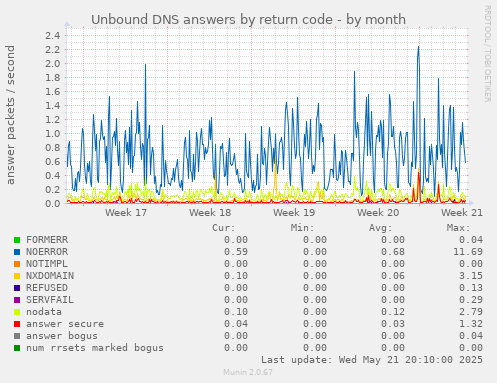Click NOERROR average value 0.68
This screenshot has height=383, width=497.
pyautogui.click(x=393, y=252)
